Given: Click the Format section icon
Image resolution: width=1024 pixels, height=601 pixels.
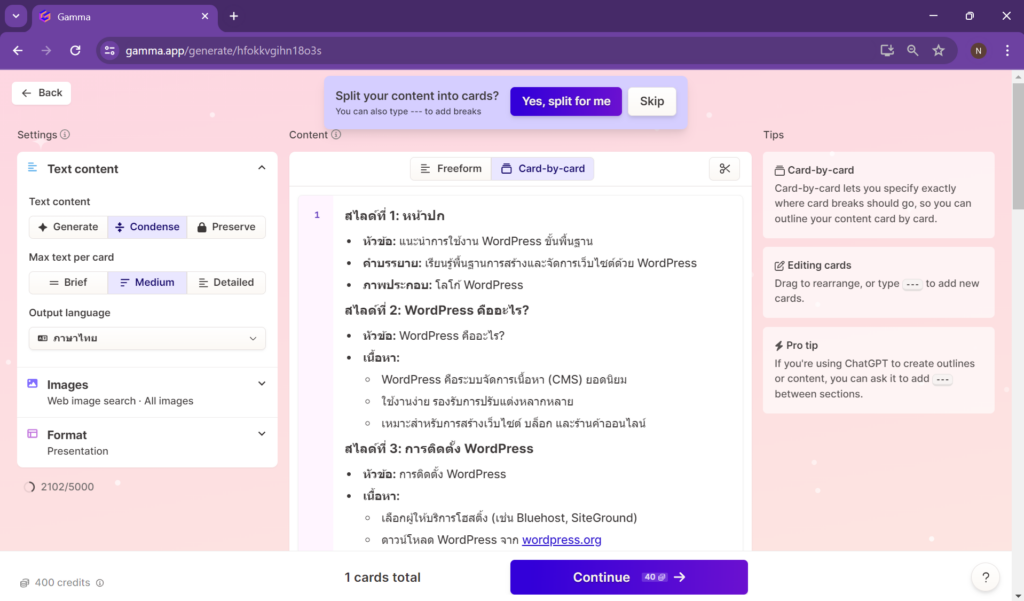Looking at the screenshot, I should pos(32,434).
